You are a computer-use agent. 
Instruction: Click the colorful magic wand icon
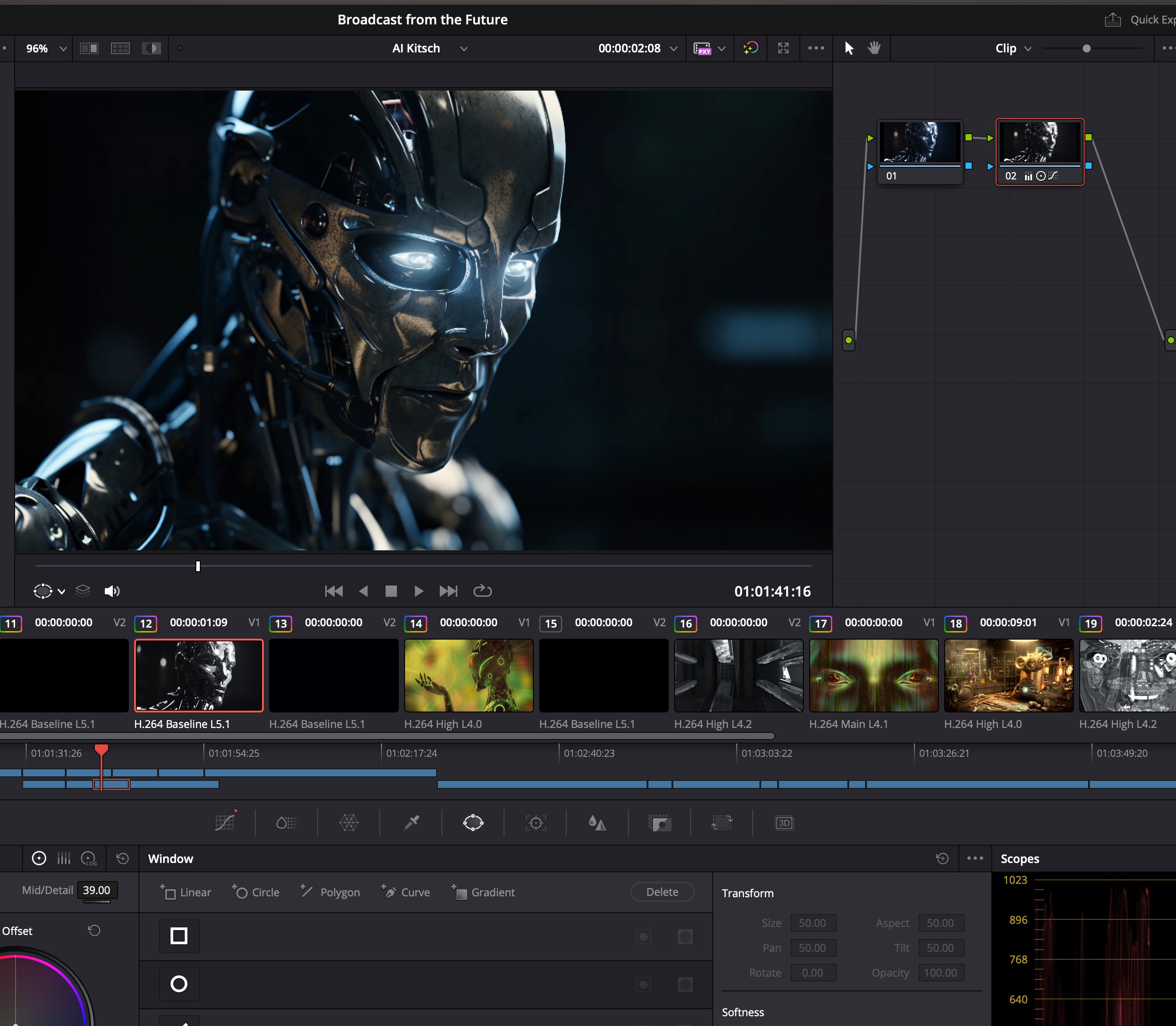coord(750,48)
